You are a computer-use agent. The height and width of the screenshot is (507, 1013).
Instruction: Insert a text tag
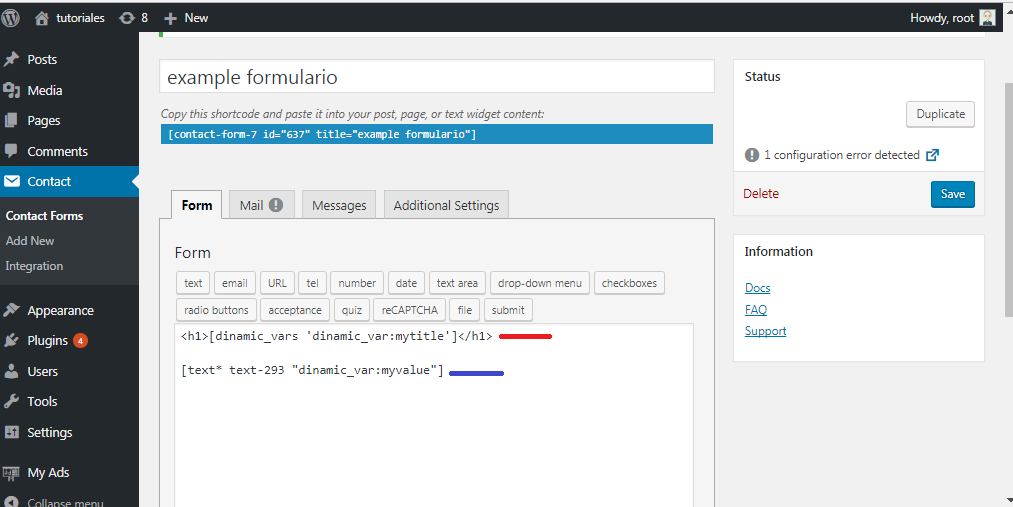point(193,283)
